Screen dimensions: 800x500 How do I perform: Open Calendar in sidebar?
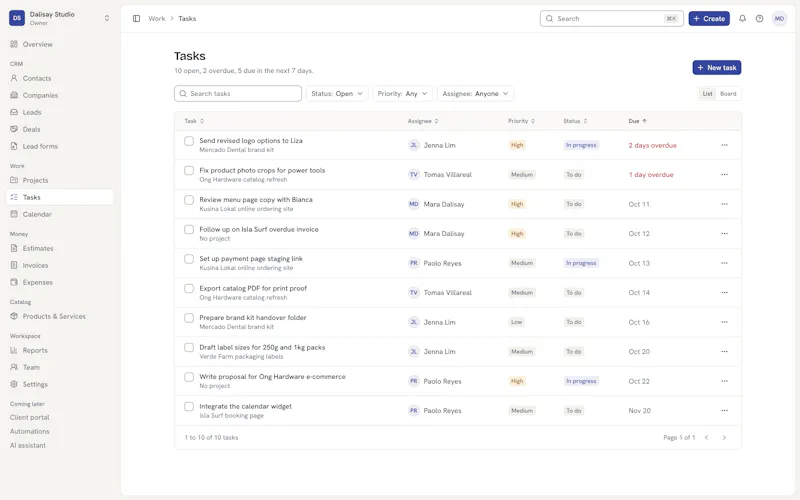(60, 214)
